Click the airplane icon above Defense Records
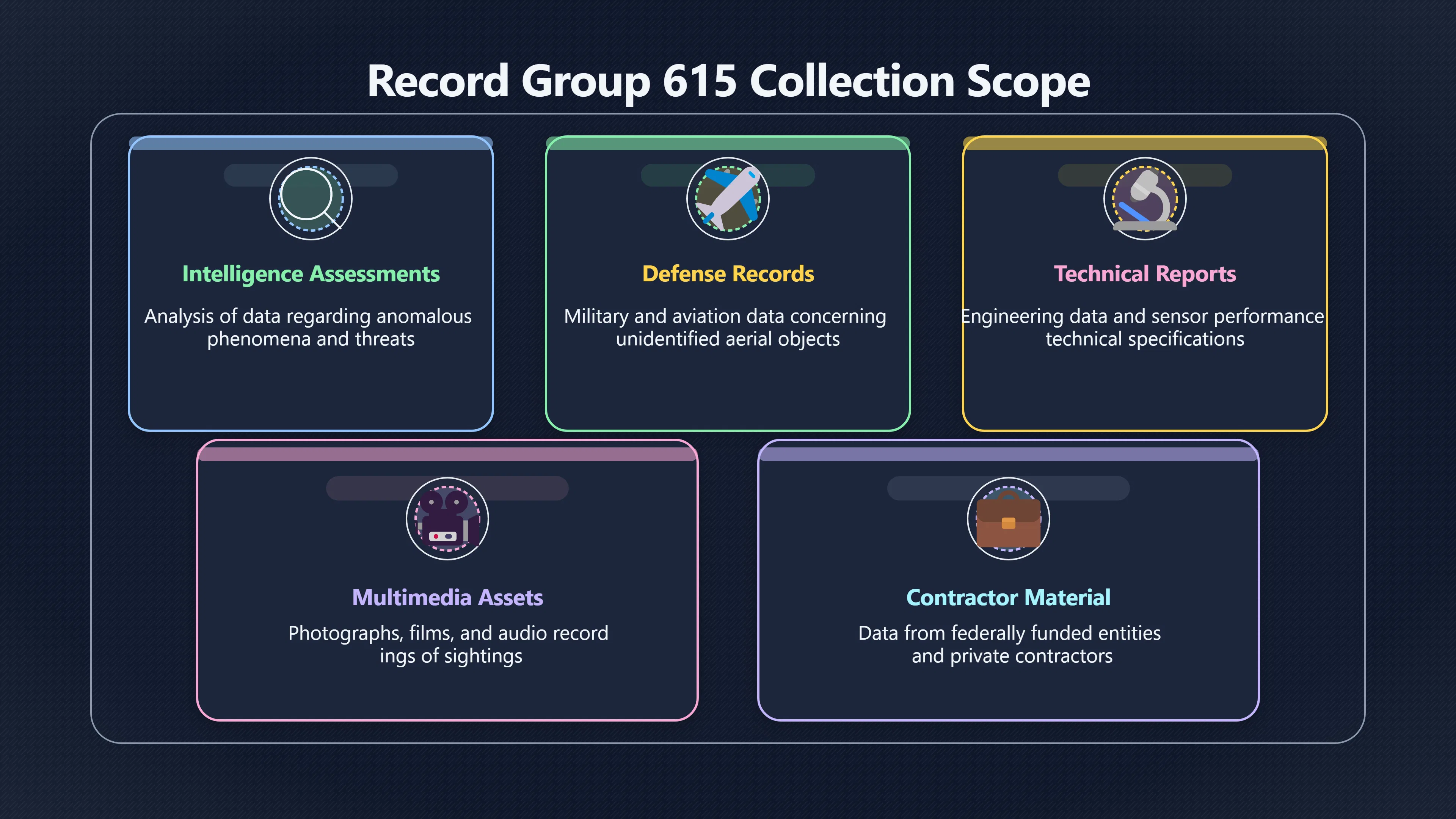Viewport: 1456px width, 819px height. point(728,198)
